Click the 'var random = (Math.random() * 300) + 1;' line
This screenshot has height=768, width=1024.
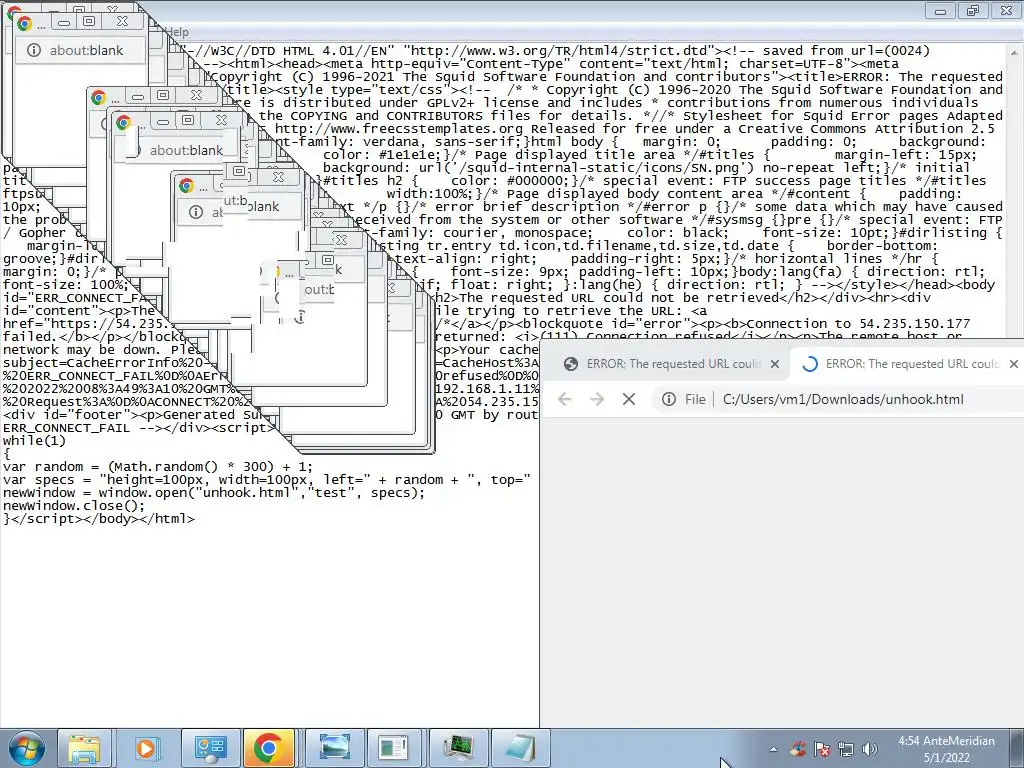click(x=158, y=467)
